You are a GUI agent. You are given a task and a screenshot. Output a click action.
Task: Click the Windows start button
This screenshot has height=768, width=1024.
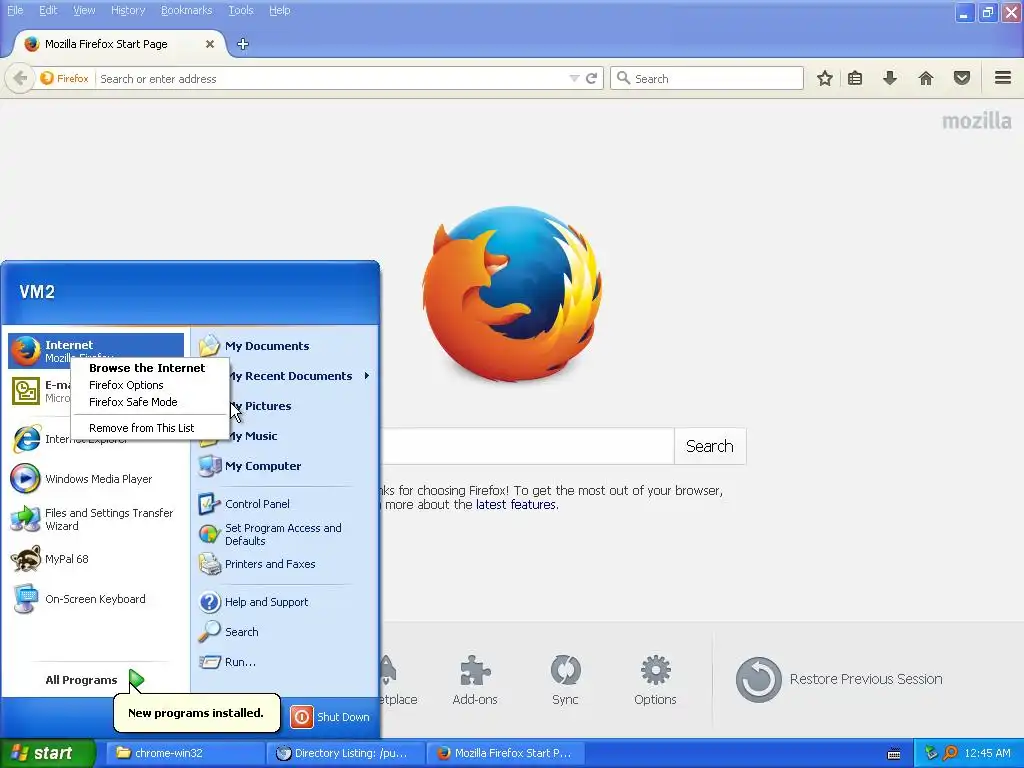click(48, 753)
